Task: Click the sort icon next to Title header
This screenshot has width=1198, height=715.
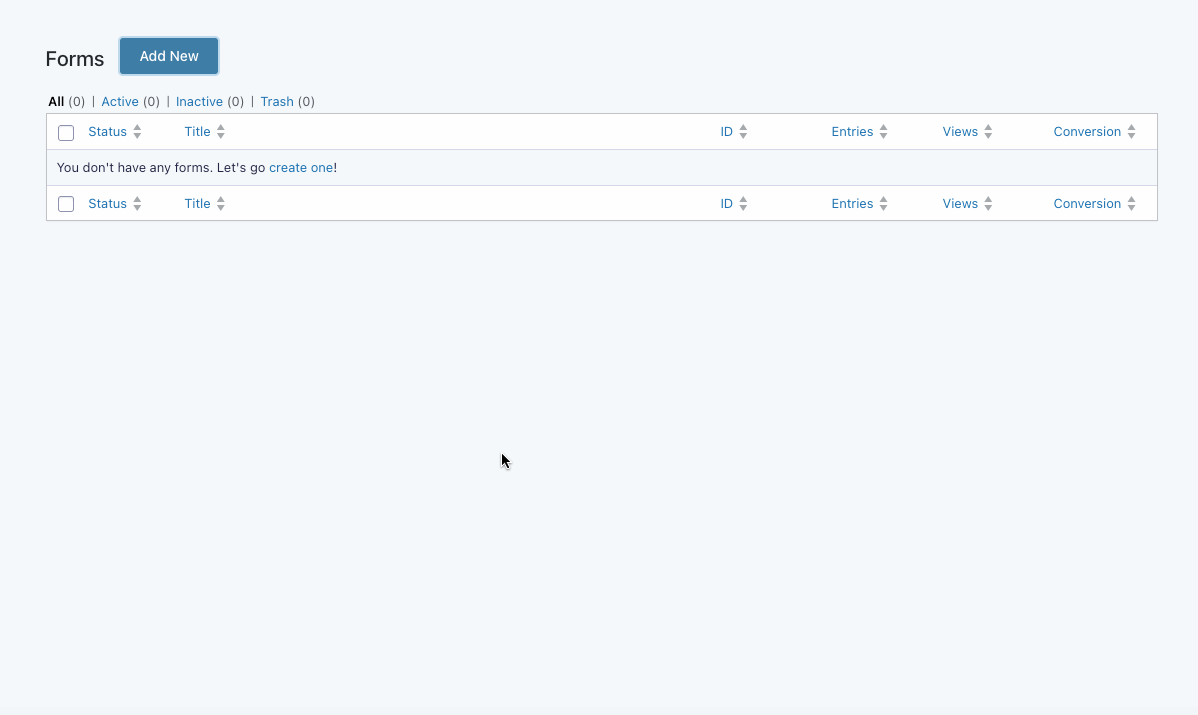Action: click(x=221, y=131)
